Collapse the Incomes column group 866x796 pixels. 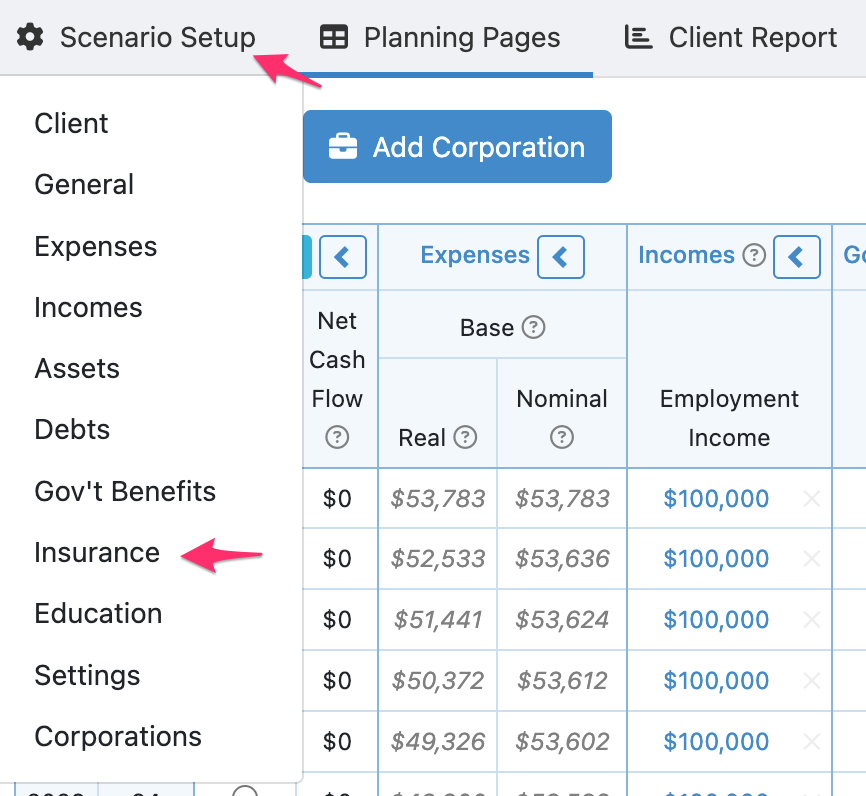point(797,256)
